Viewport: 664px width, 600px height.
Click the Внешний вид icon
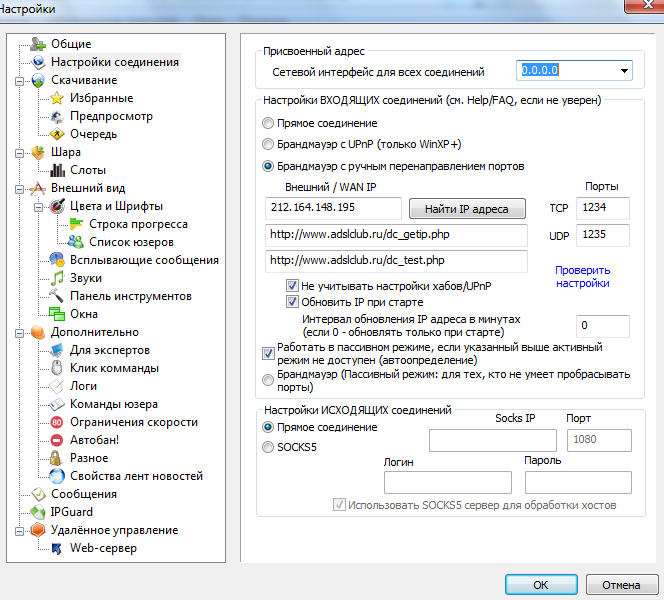coord(38,188)
